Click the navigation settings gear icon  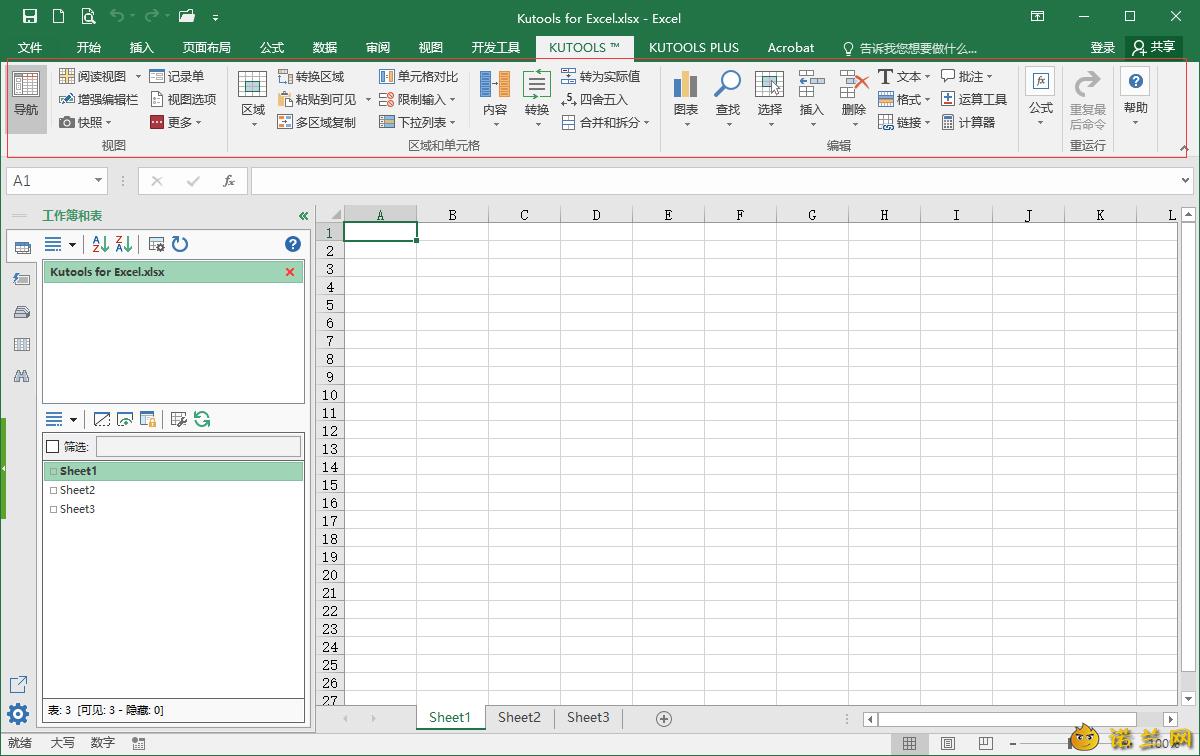tap(17, 714)
